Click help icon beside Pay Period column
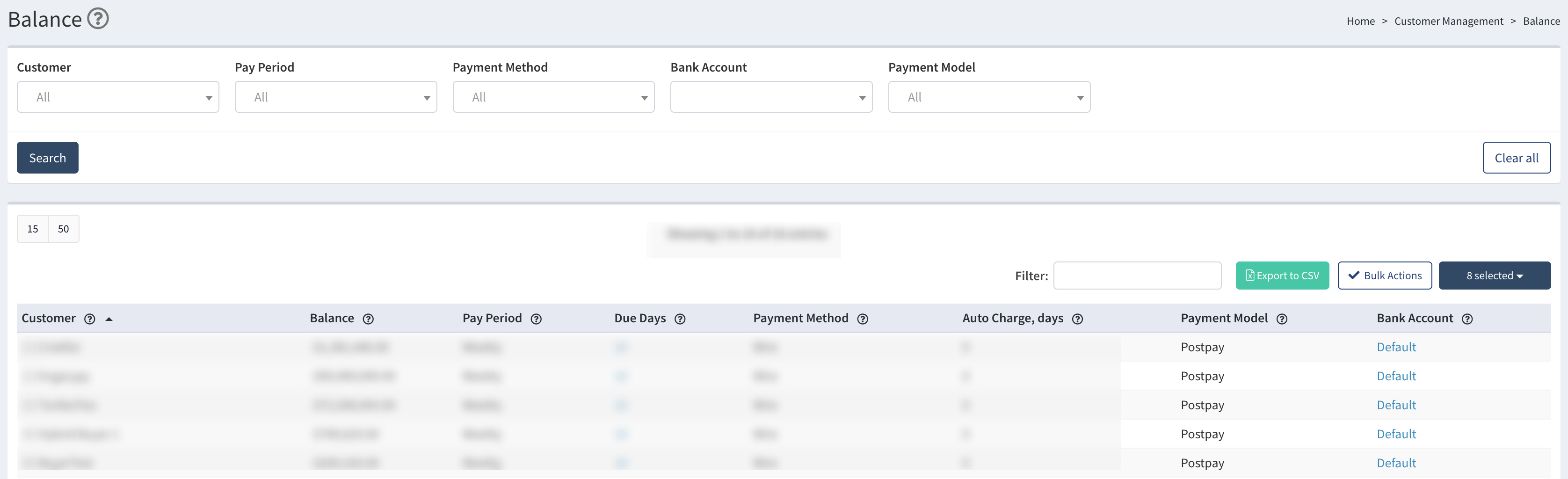Image resolution: width=1568 pixels, height=479 pixels. 536,319
